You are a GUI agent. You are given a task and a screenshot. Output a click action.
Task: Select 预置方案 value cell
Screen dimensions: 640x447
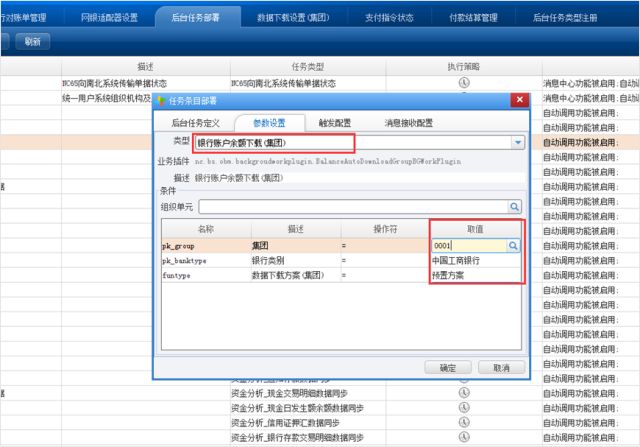pos(476,275)
